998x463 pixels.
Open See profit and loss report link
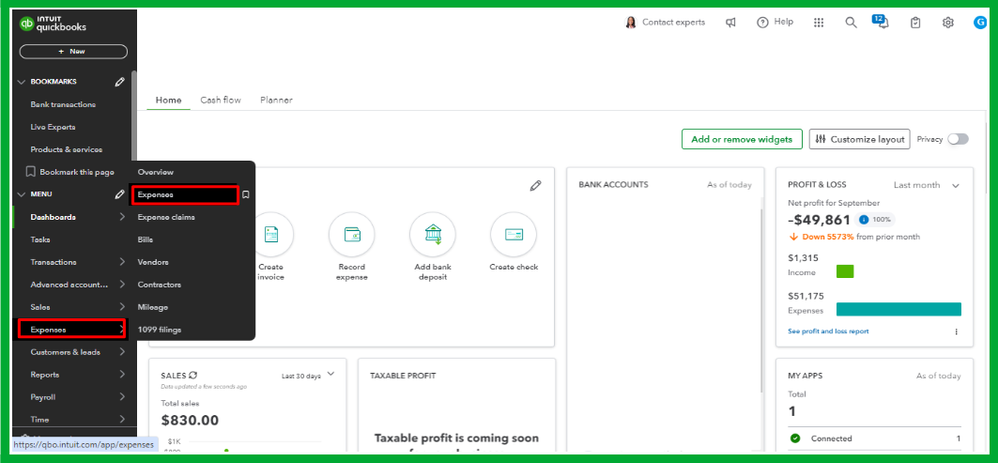828,331
